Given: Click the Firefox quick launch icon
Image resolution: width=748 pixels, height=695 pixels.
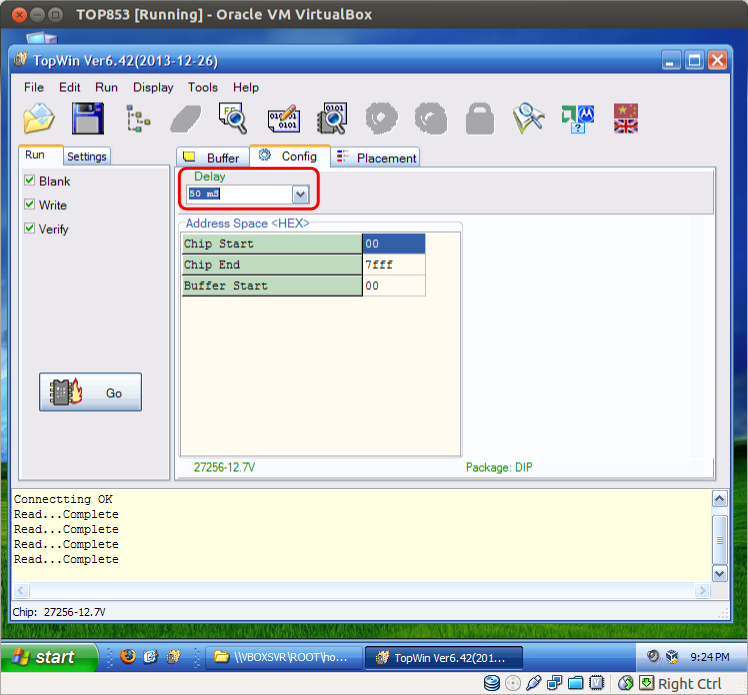Looking at the screenshot, I should [128, 657].
